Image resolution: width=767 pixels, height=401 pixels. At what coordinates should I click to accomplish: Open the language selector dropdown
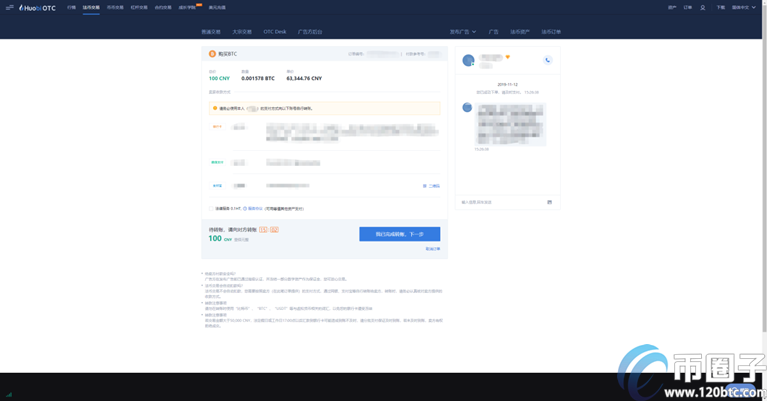(x=743, y=7)
